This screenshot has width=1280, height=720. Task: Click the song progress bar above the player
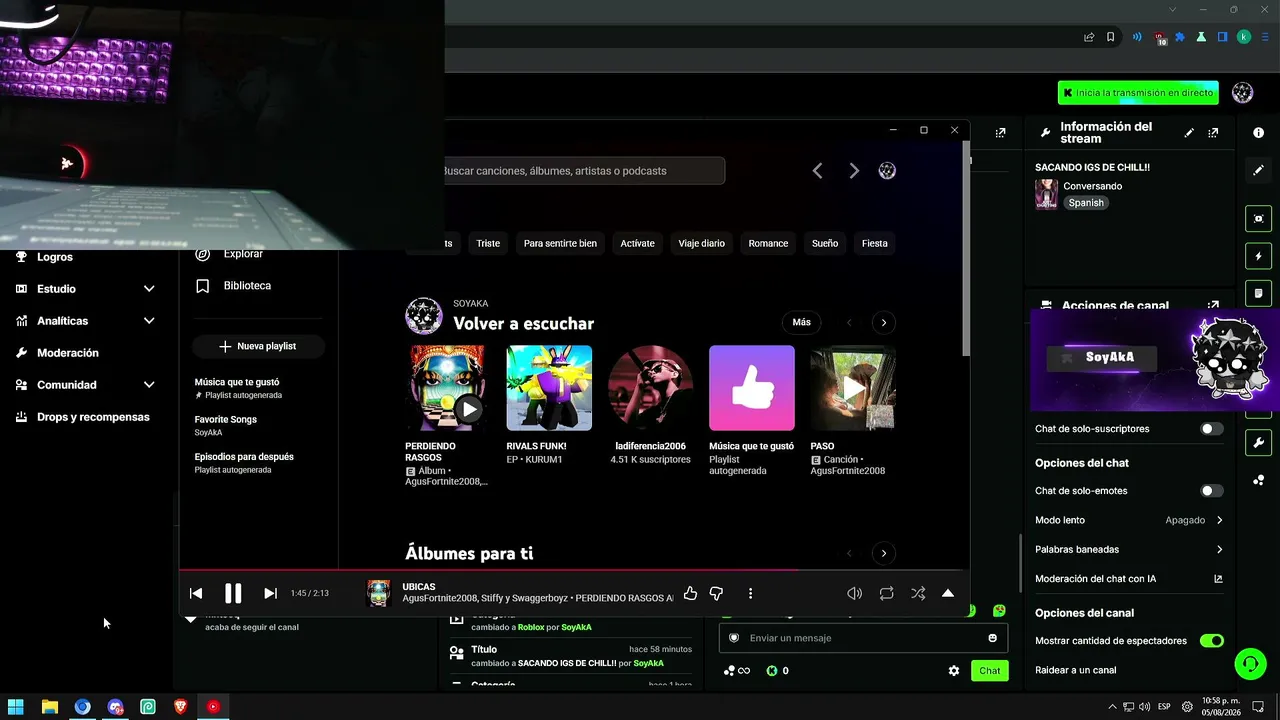click(574, 570)
